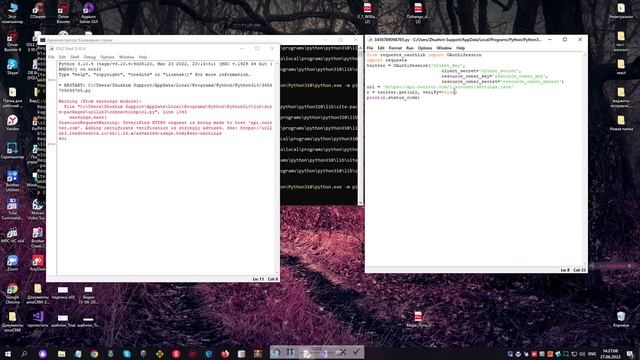Open Options menu in IDLE Shell window
The height and width of the screenshot is (360, 640).
tap(107, 57)
